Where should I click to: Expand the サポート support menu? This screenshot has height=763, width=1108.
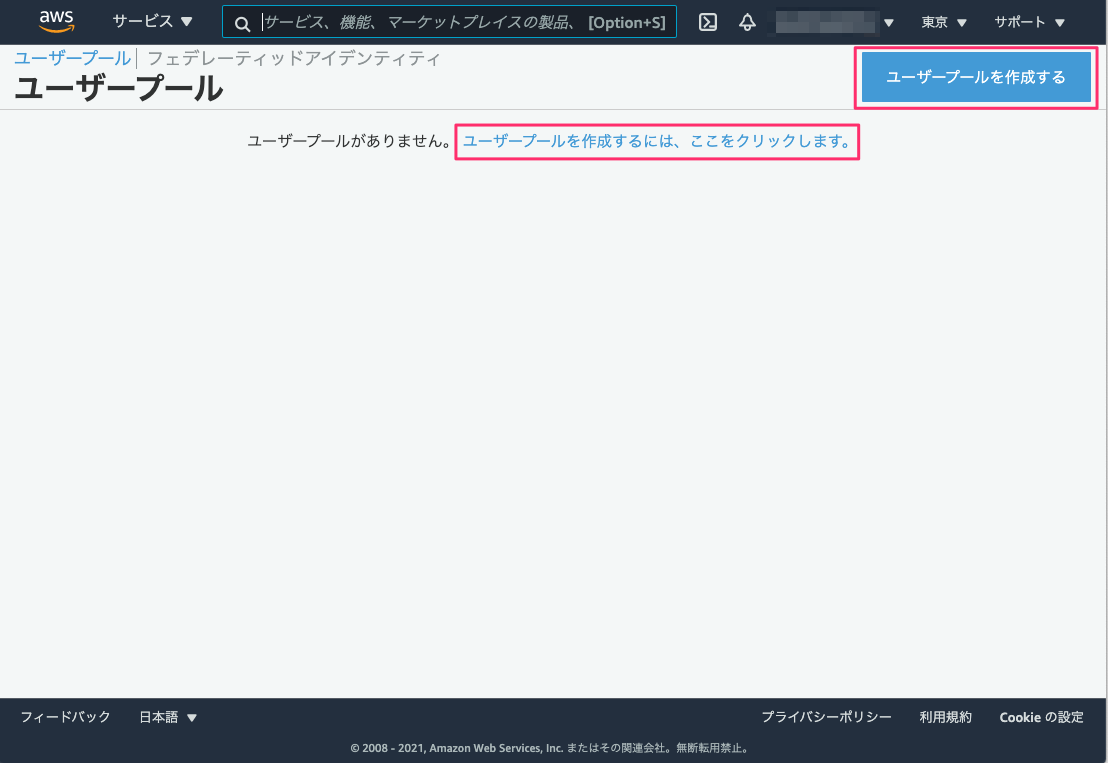[x=1030, y=22]
